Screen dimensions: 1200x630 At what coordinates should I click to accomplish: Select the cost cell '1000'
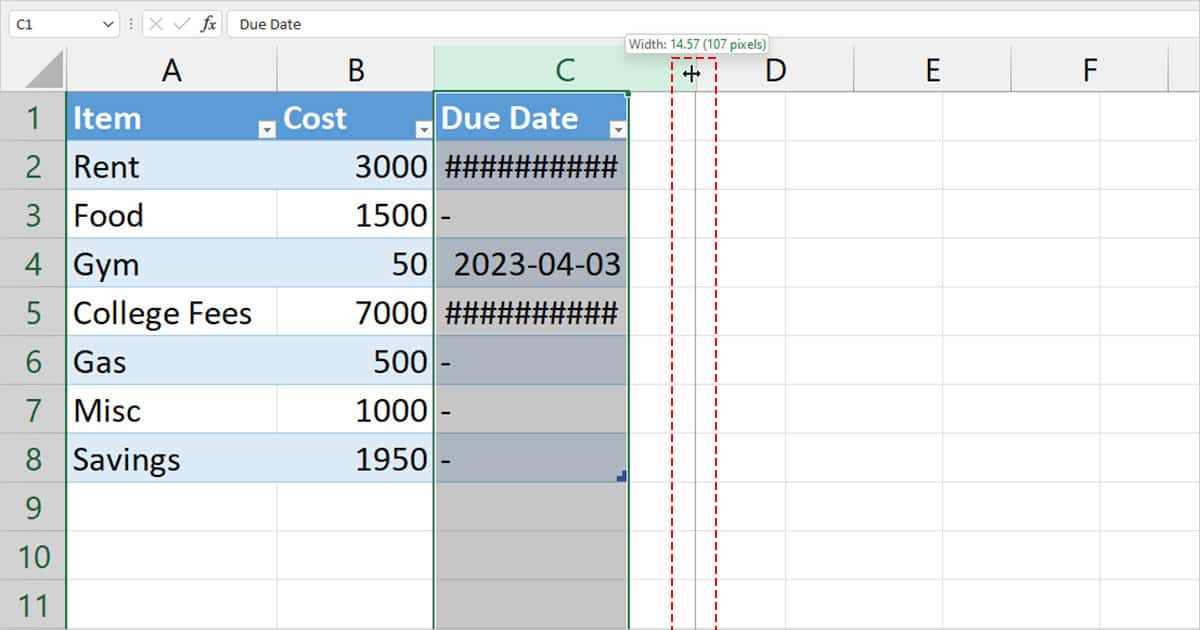356,409
